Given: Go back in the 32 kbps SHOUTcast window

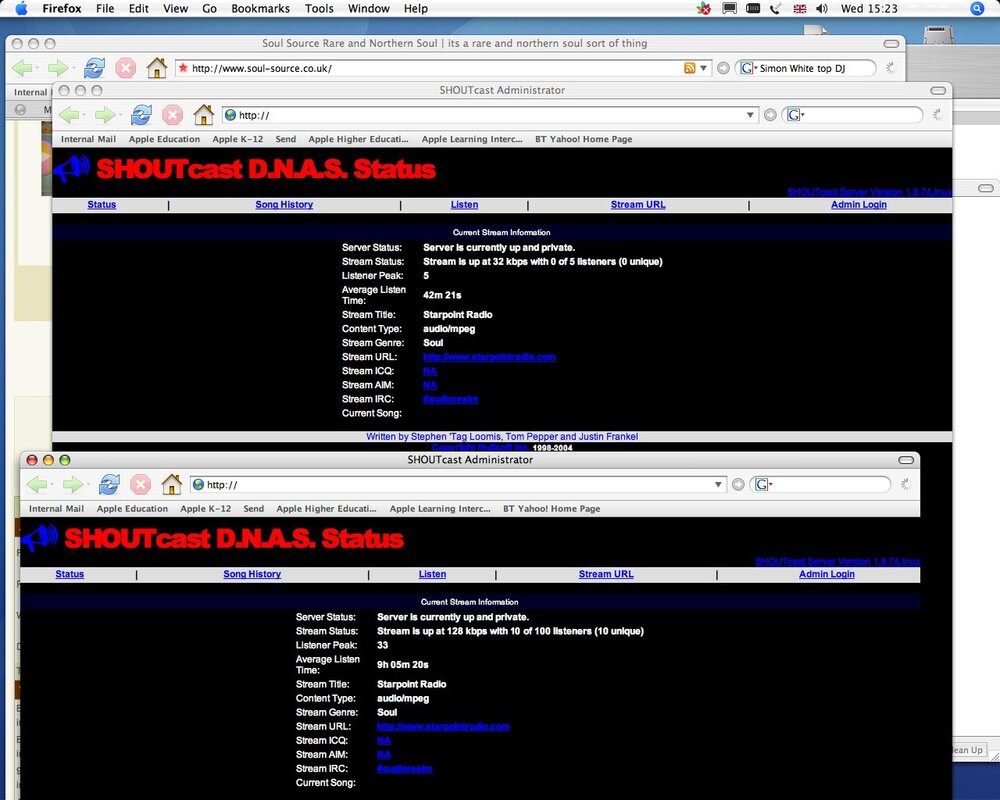Looking at the screenshot, I should pyautogui.click(x=69, y=115).
